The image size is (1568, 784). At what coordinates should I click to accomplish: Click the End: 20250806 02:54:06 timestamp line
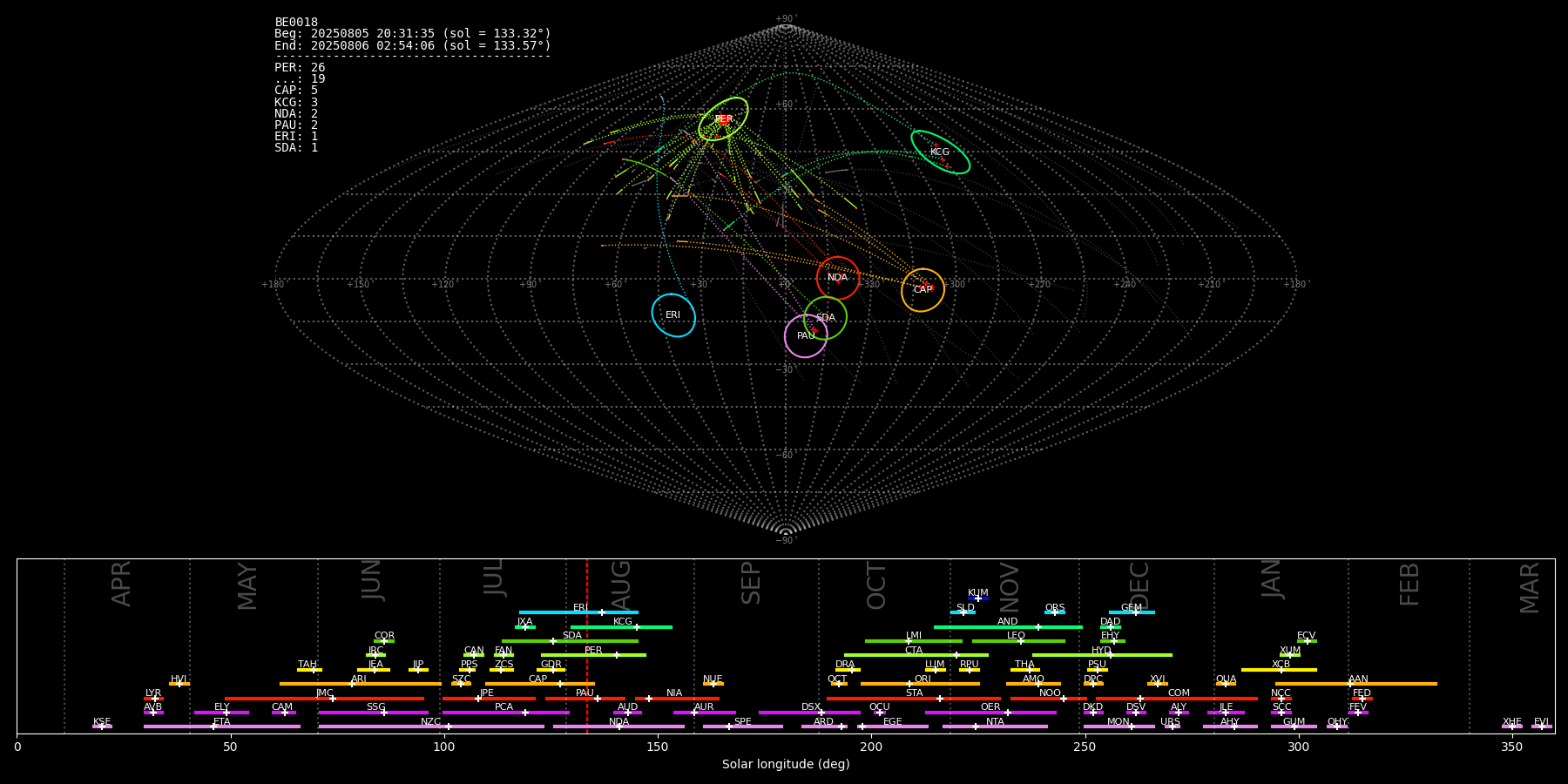[413, 45]
